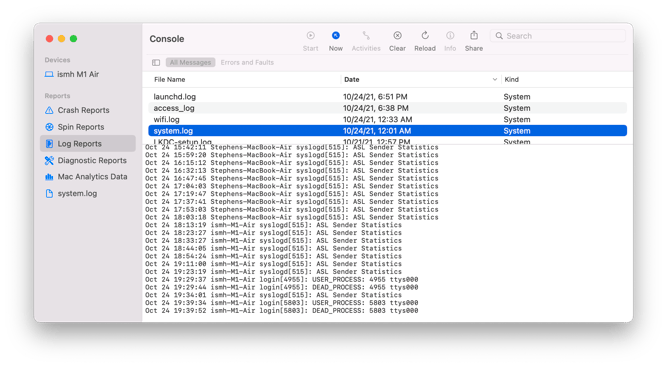Viewport: 667px width, 367px height.
Task: Click the log line at 19:34:01
Action: click(273, 295)
